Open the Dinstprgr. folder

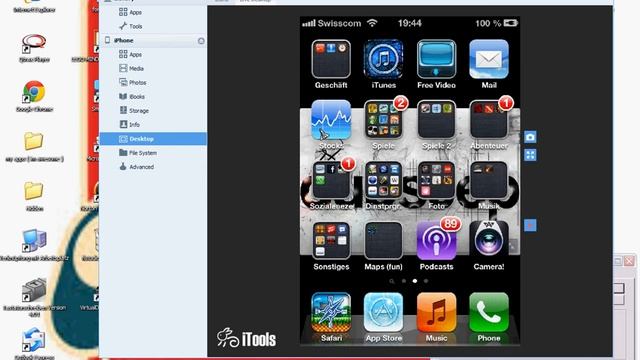click(x=383, y=180)
